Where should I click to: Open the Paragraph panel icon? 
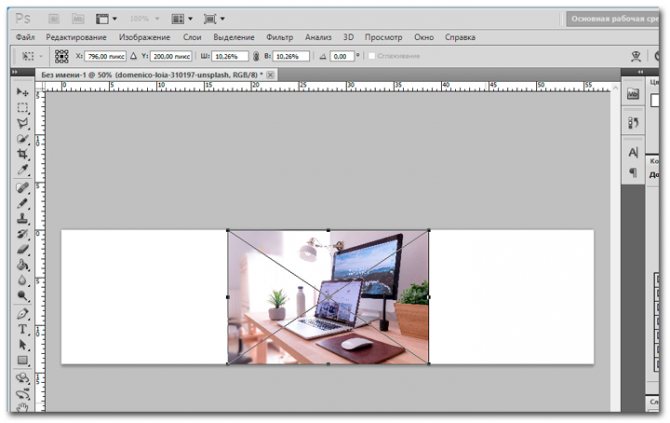tap(633, 172)
